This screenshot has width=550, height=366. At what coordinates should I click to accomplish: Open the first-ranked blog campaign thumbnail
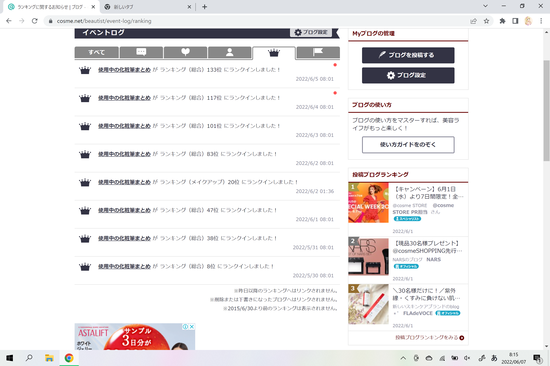pyautogui.click(x=368, y=202)
